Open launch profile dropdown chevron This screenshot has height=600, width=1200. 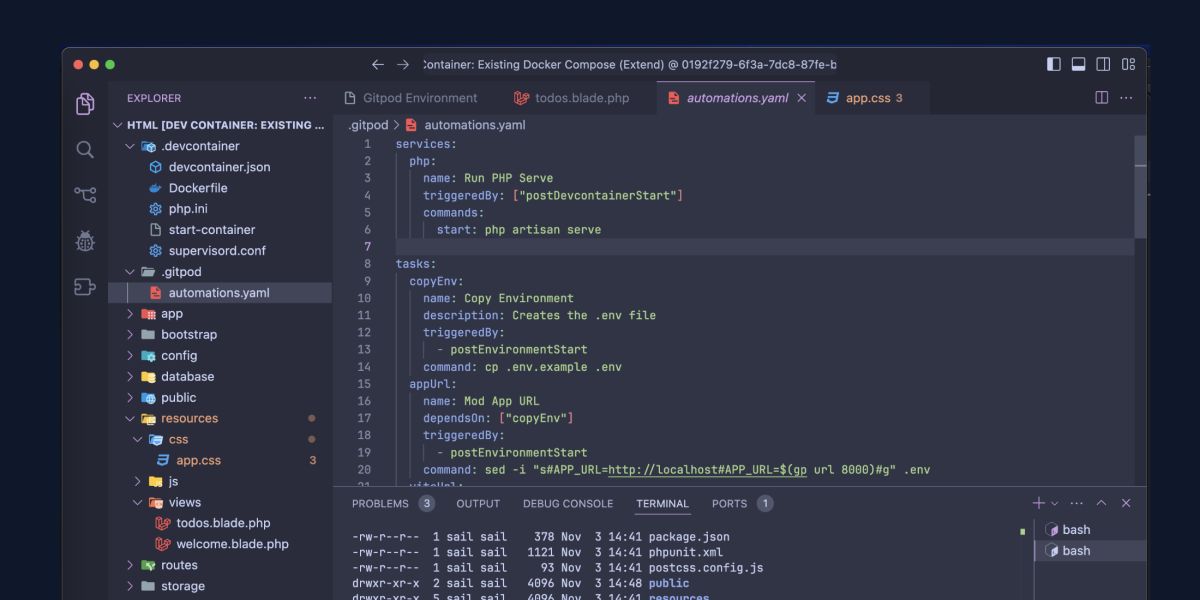click(x=1054, y=504)
